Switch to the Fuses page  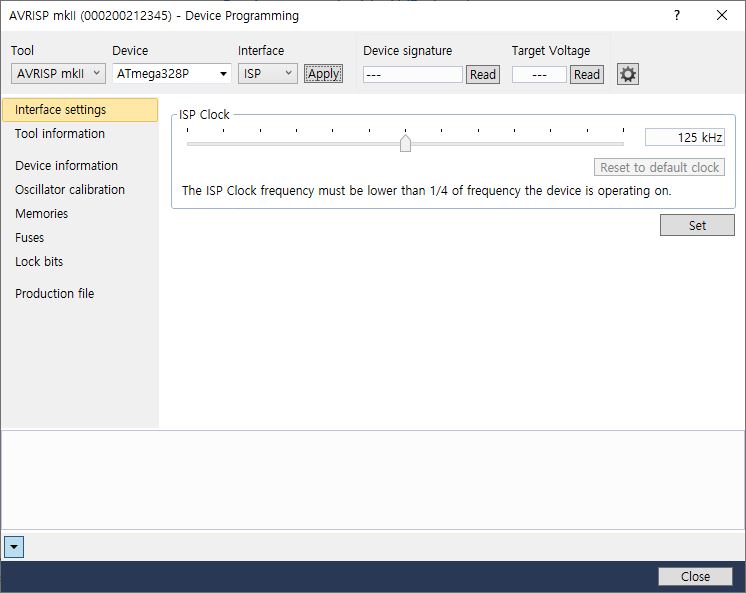click(x=29, y=237)
